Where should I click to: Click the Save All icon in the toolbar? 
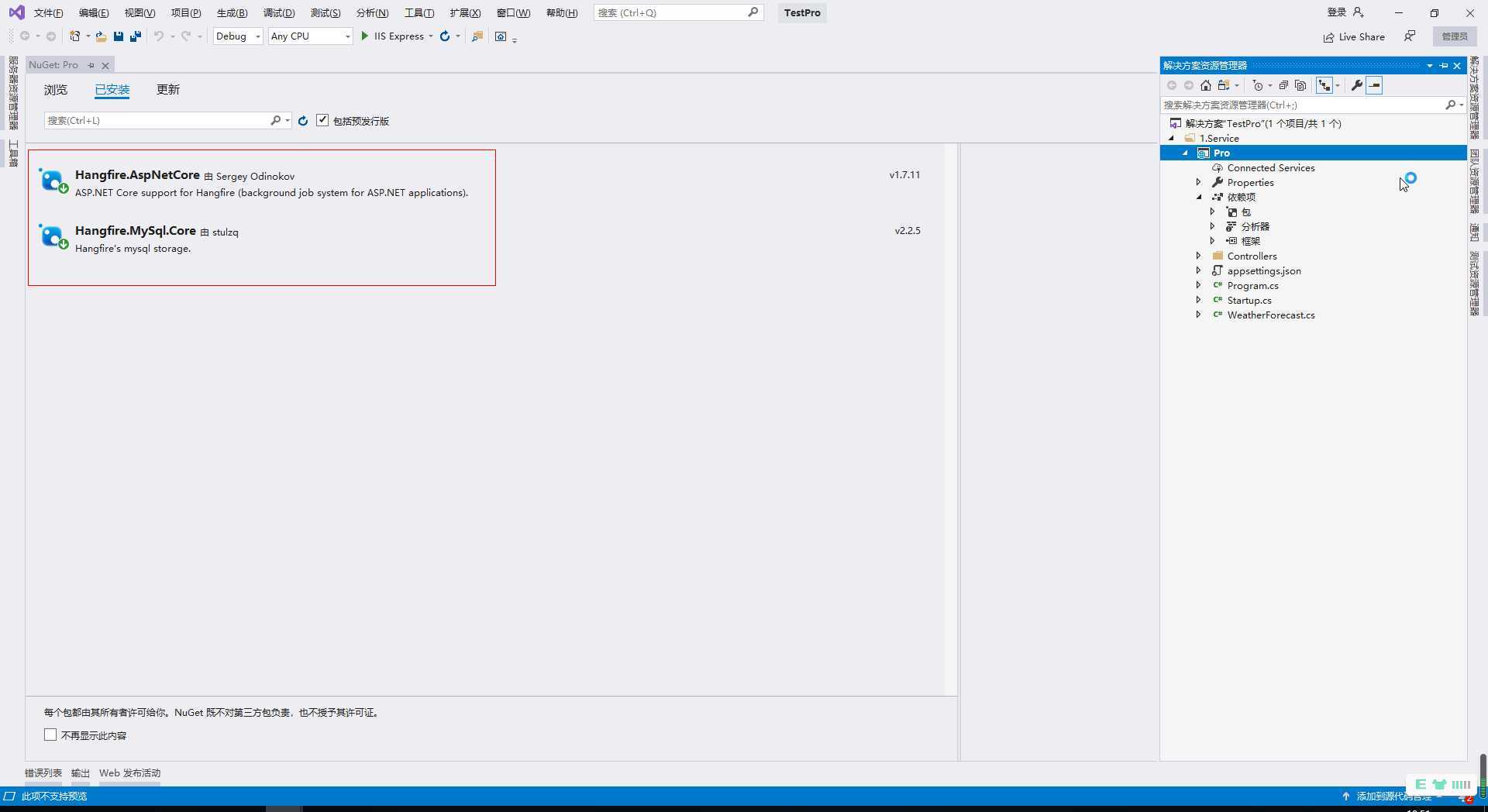point(136,36)
